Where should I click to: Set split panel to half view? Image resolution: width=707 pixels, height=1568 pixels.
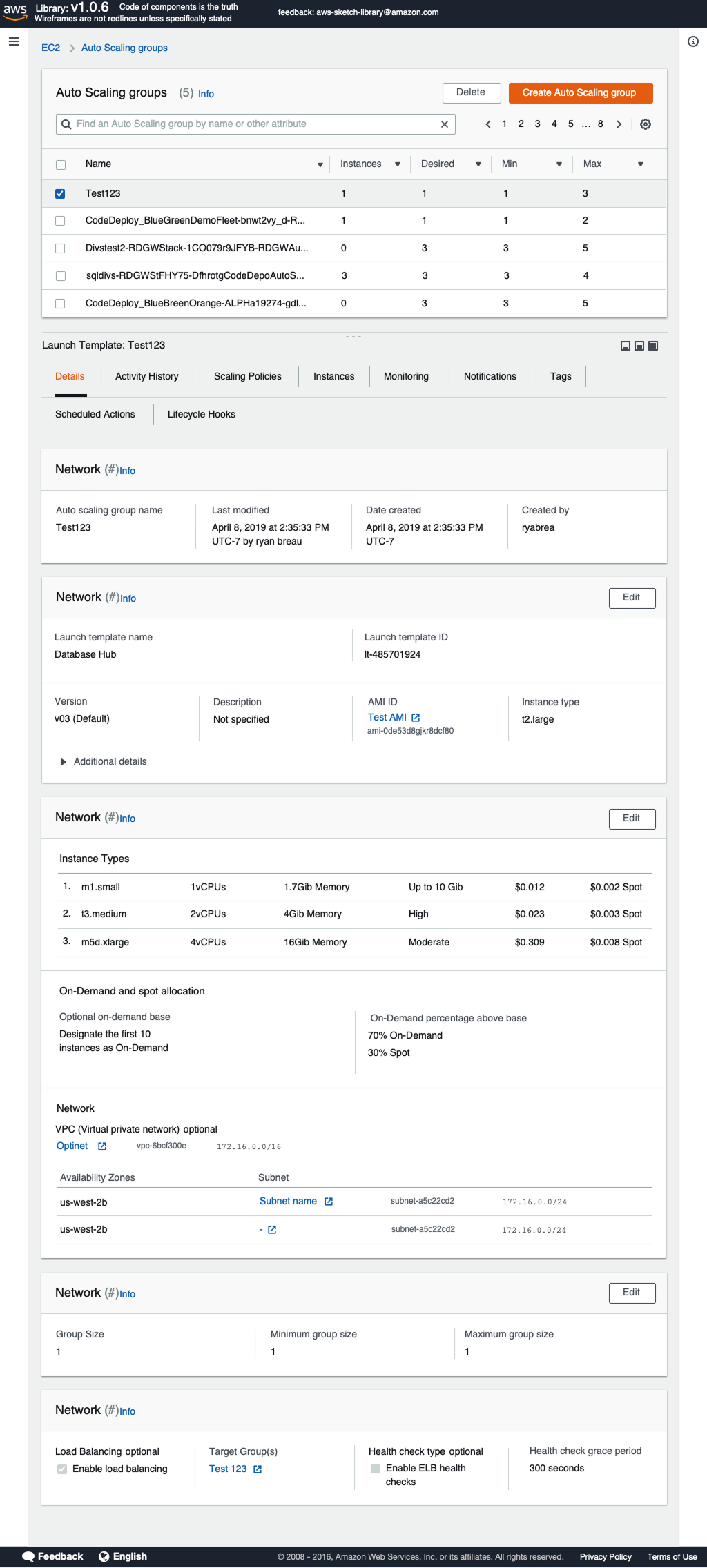(639, 346)
